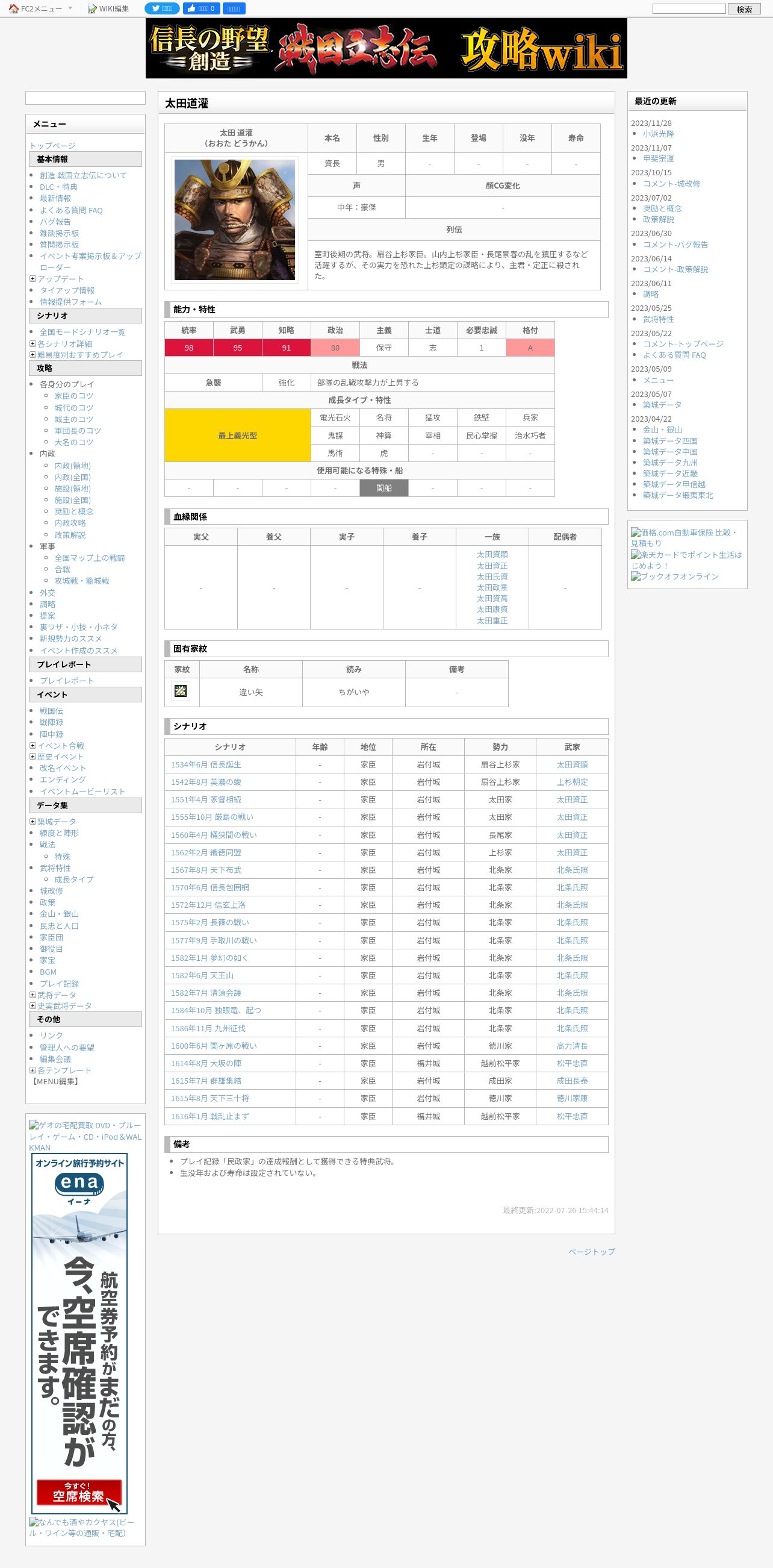Open the 家臣のコツ link
This screenshot has height=1568, width=773.
[73, 396]
